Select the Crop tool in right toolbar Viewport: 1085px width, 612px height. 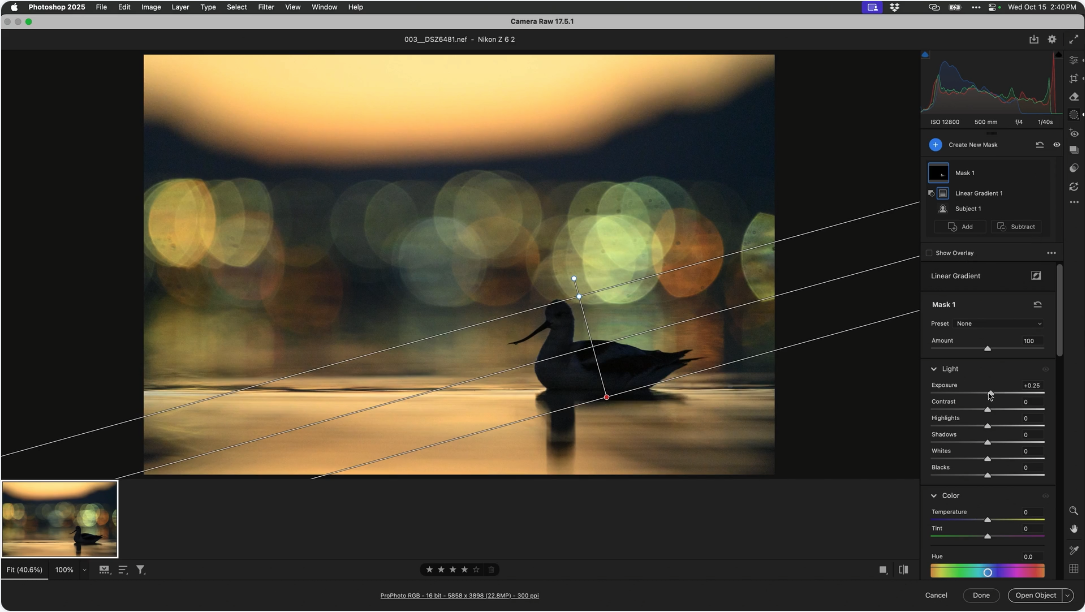point(1074,78)
